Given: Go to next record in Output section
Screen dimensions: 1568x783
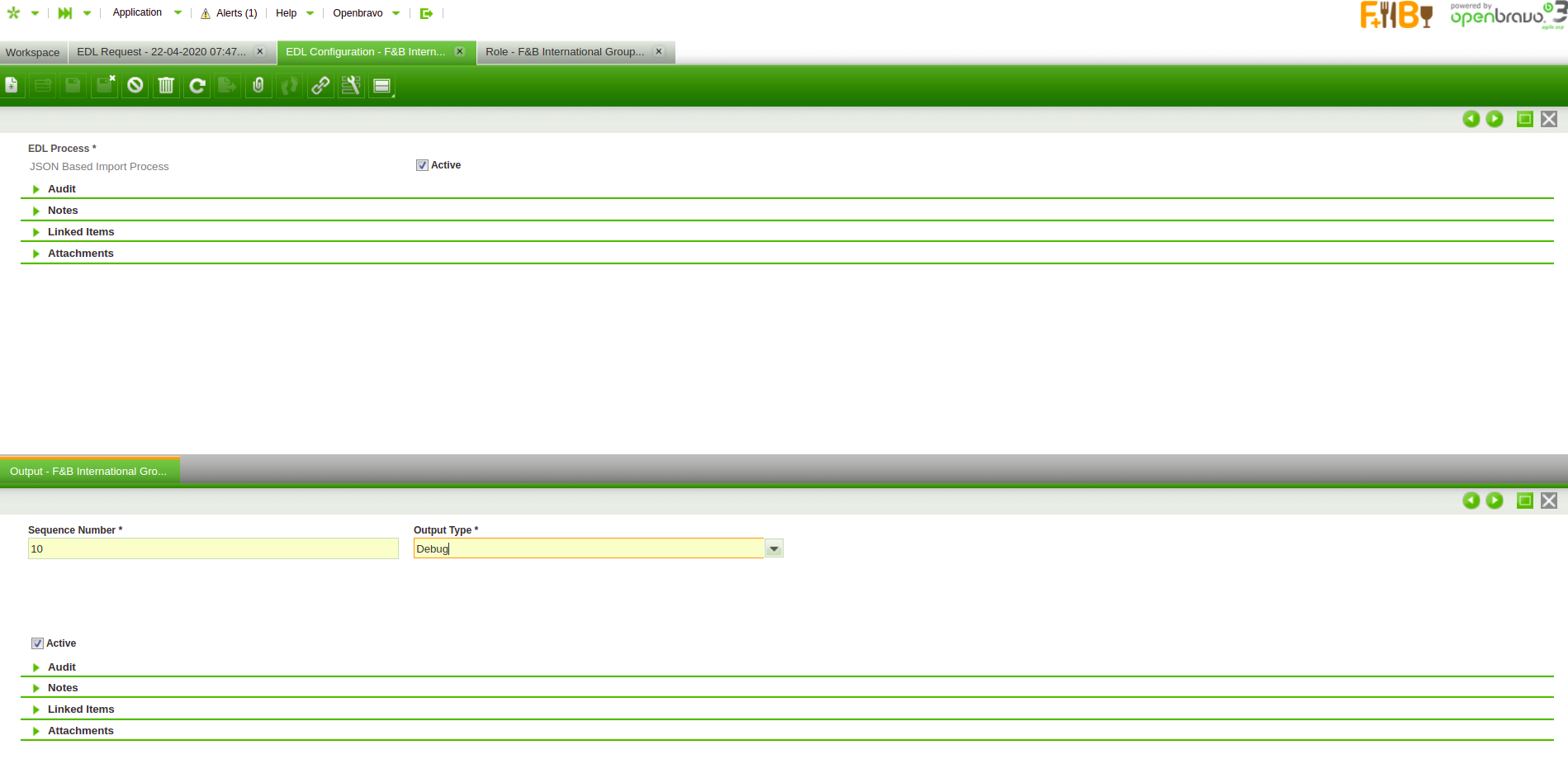Looking at the screenshot, I should [1495, 501].
